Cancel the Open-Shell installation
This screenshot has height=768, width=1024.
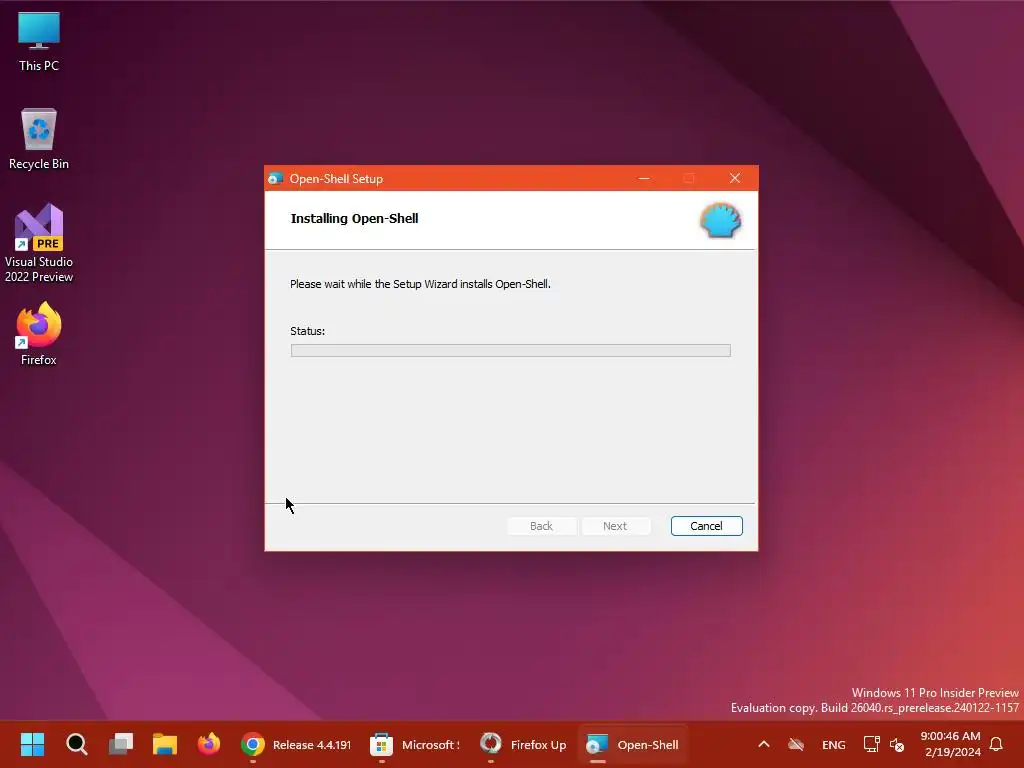(706, 526)
